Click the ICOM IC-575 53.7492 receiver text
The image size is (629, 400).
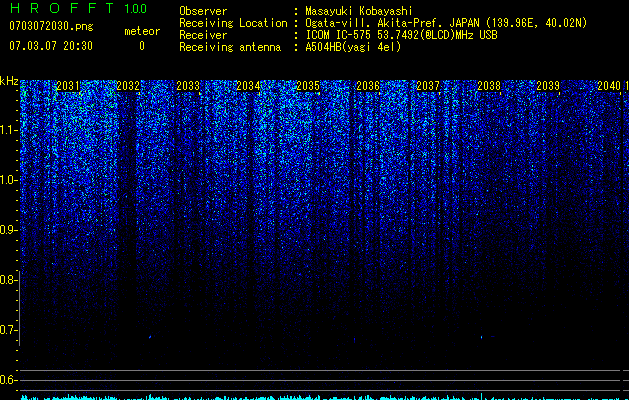click(401, 35)
